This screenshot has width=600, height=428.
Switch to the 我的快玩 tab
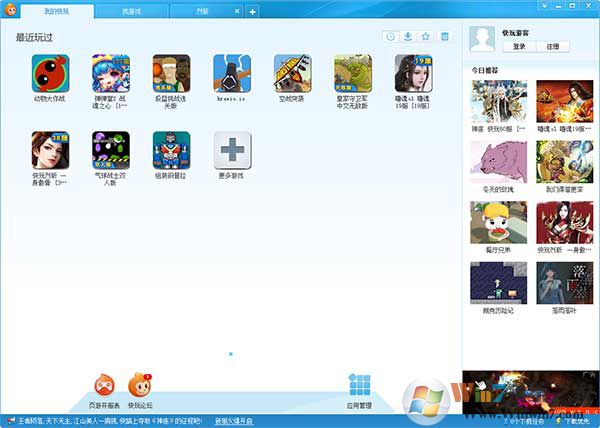click(x=57, y=11)
